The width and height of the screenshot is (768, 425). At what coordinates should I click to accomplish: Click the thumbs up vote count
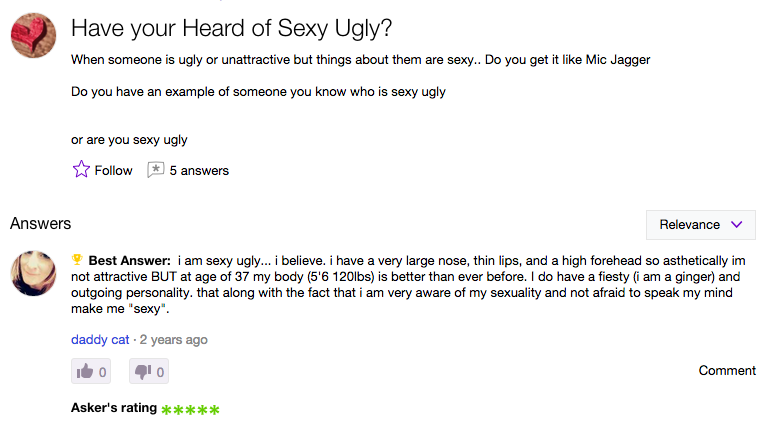(x=102, y=373)
